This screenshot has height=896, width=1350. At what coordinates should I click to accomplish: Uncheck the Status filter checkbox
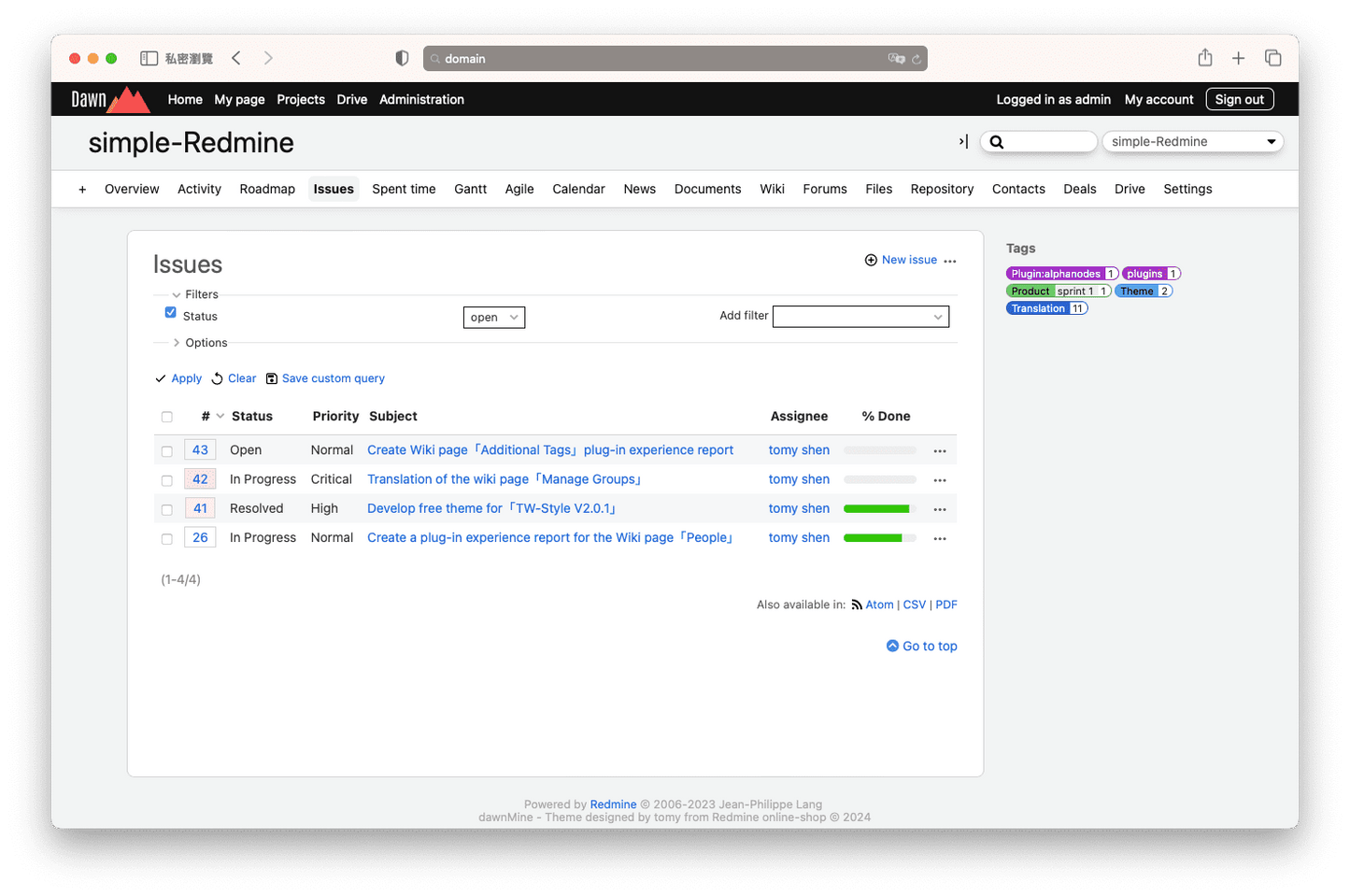(170, 312)
